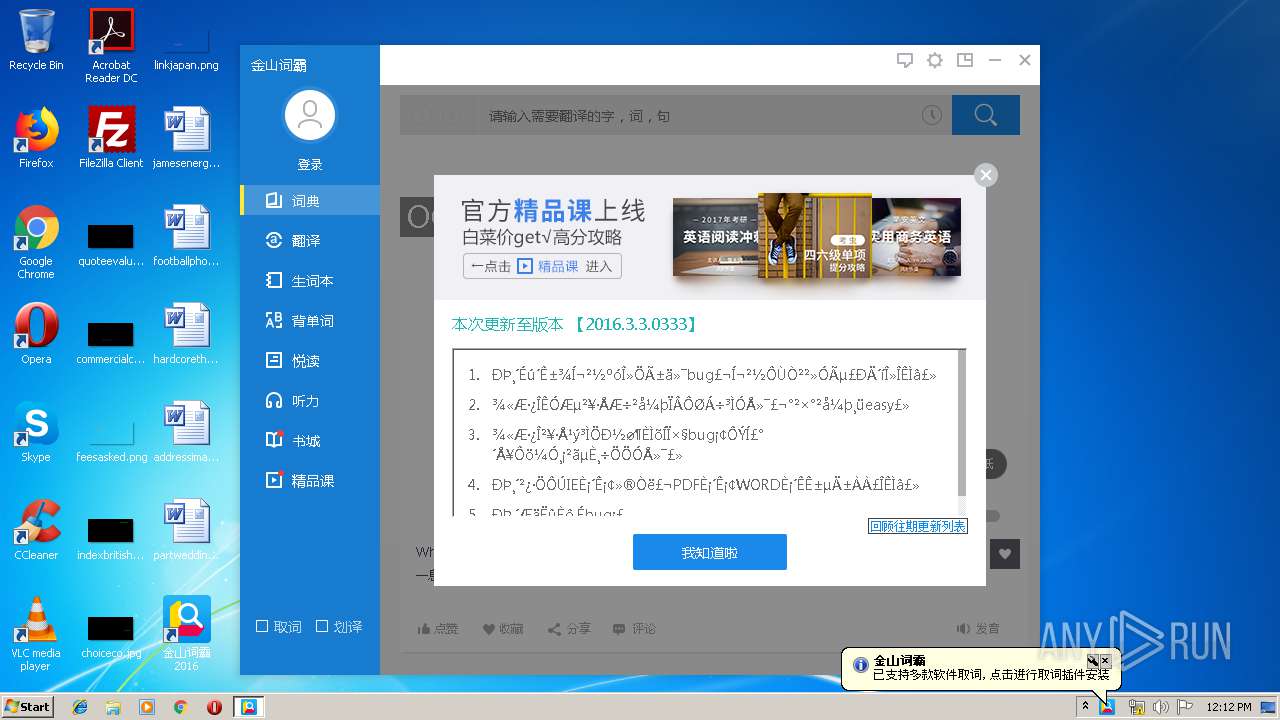Click the 英语阅读冲刺 course thumbnail
Screen dimensions: 1280x720
[x=716, y=237]
